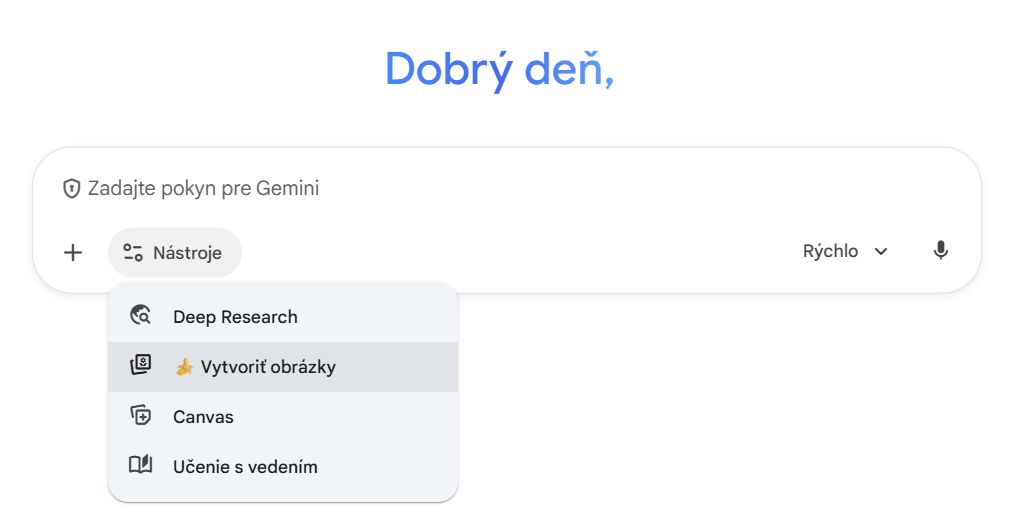This screenshot has height=529, width=1033.
Task: Select the Canvas option text
Action: (203, 417)
